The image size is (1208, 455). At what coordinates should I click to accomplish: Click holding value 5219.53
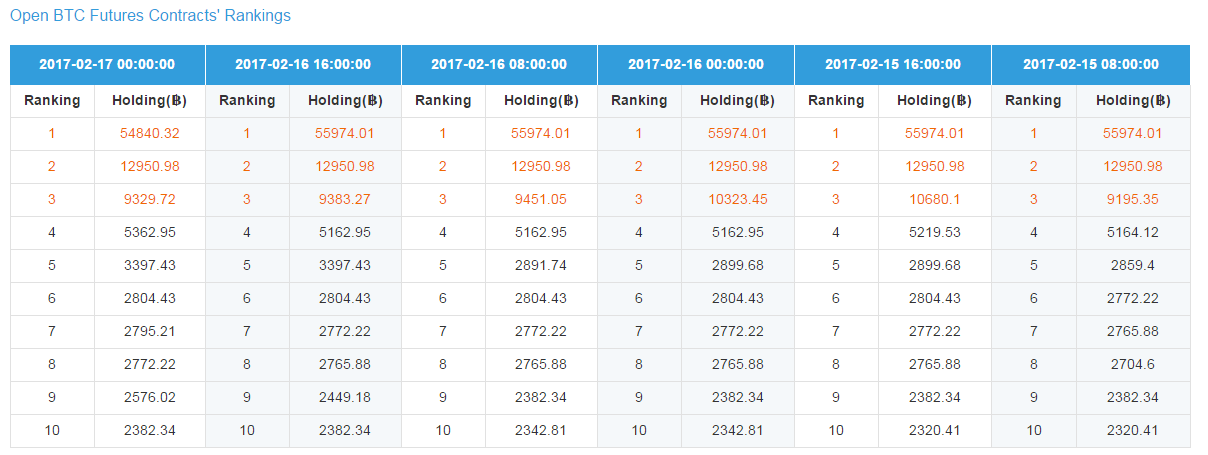[x=935, y=233]
